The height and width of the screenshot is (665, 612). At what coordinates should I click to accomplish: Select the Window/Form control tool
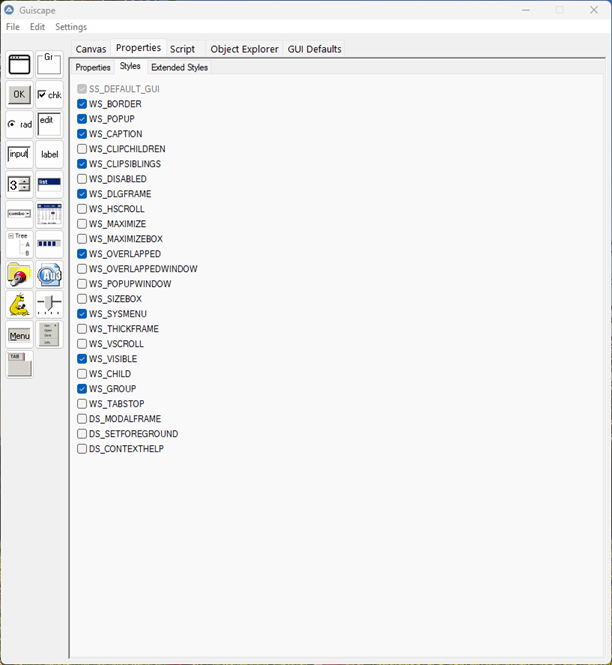pyautogui.click(x=19, y=65)
